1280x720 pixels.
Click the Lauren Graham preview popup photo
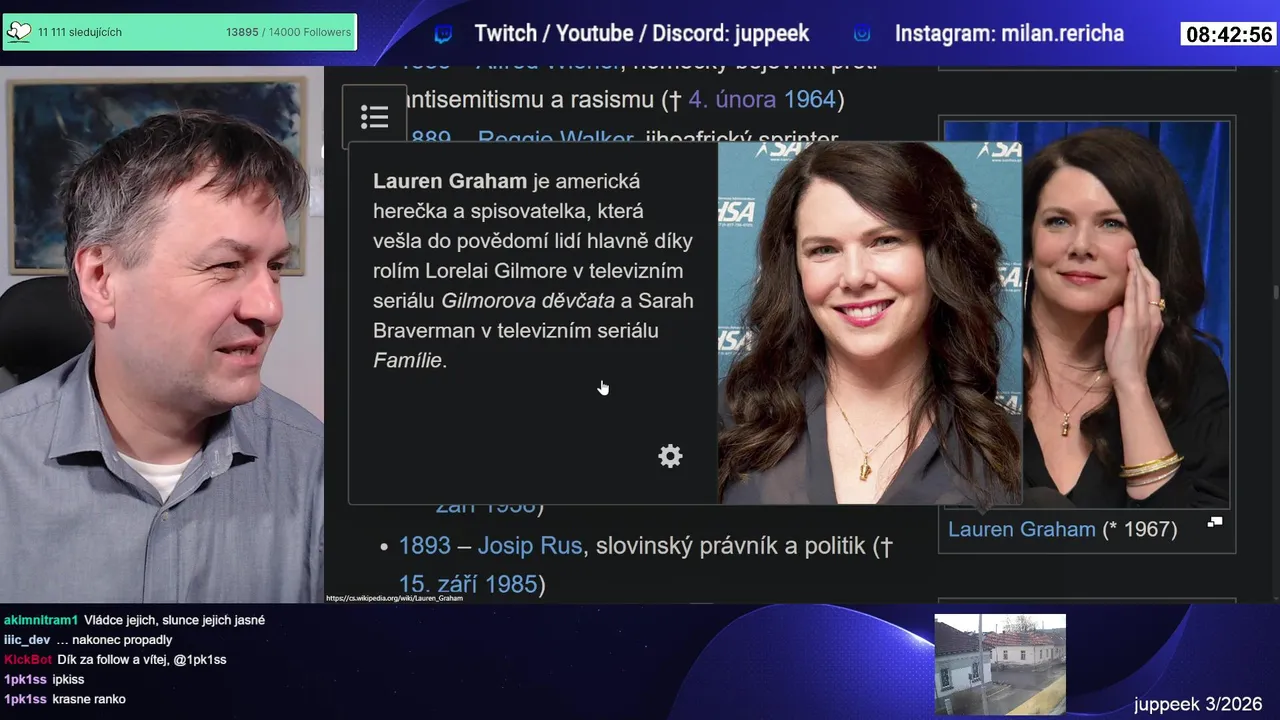point(869,322)
